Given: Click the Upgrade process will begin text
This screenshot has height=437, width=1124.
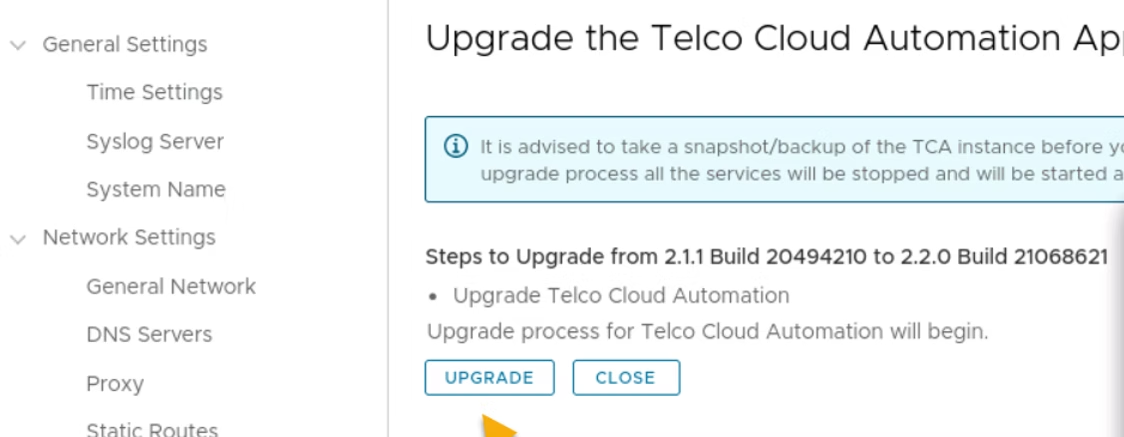Looking at the screenshot, I should coord(707,331).
